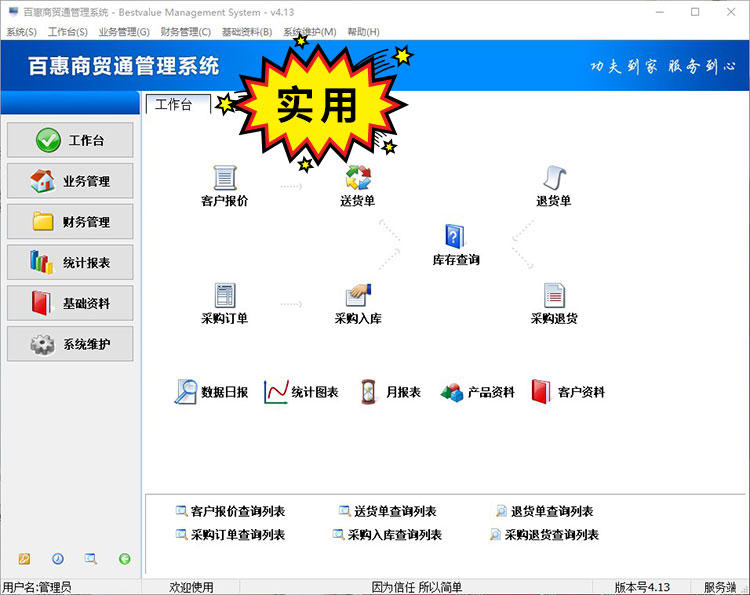
Task: Open the 客户报价 (customer quote) icon
Action: (224, 180)
